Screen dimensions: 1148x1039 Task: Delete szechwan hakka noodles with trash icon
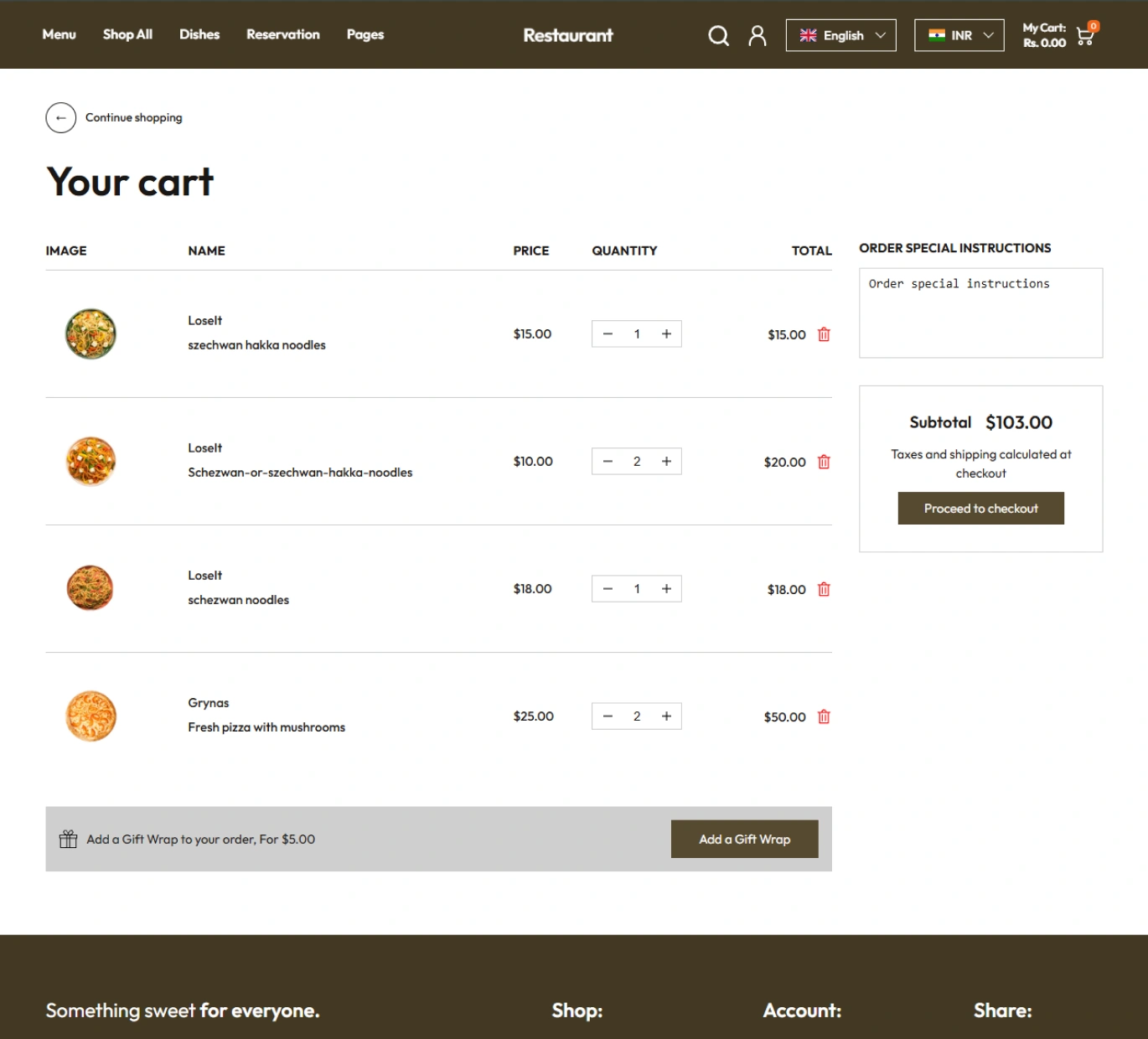coord(824,334)
